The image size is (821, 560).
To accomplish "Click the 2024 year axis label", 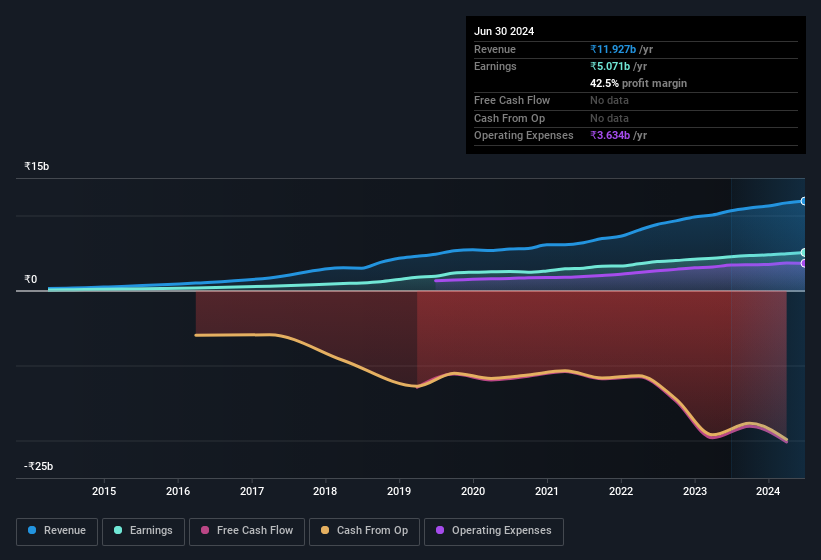I will (x=768, y=491).
